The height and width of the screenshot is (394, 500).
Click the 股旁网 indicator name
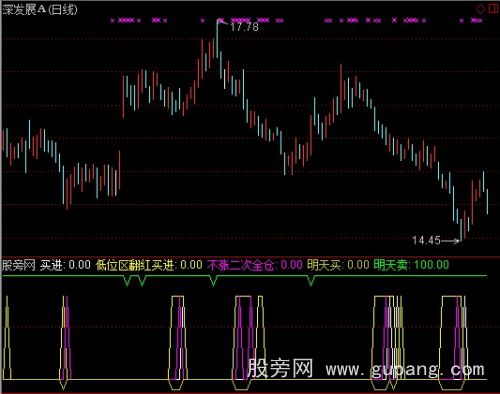19,265
